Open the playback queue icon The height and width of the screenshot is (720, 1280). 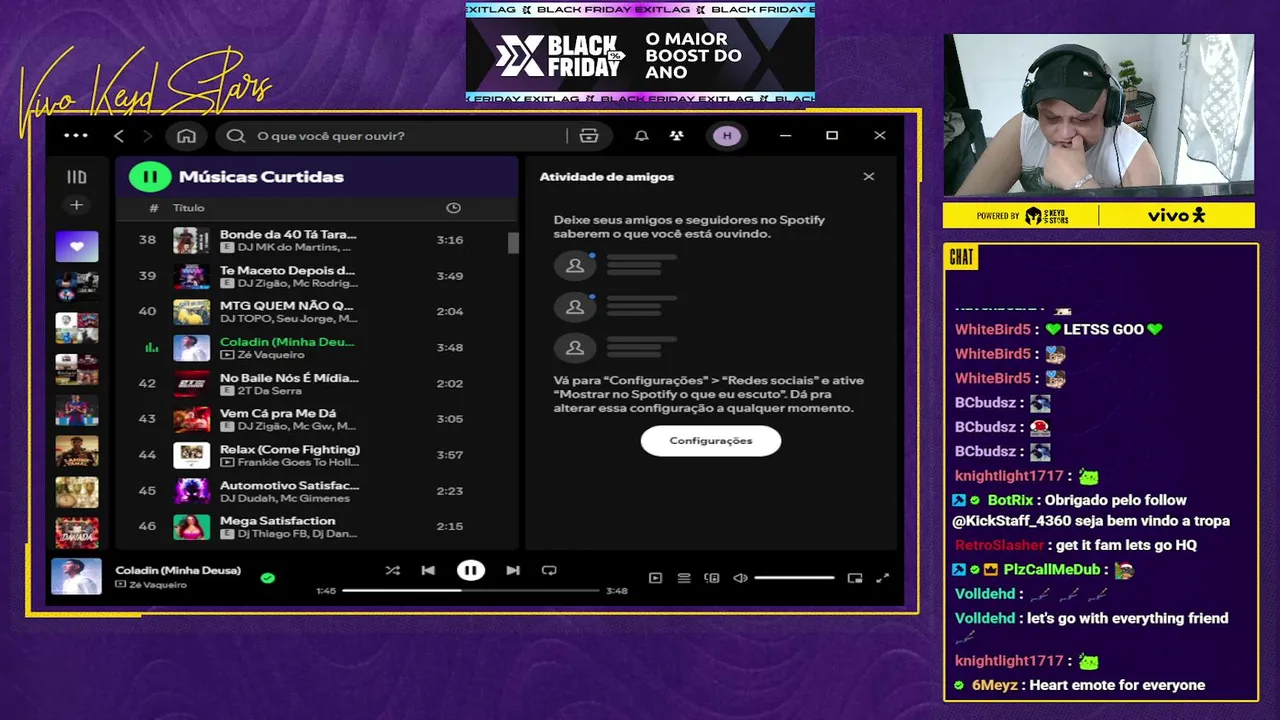pos(684,578)
